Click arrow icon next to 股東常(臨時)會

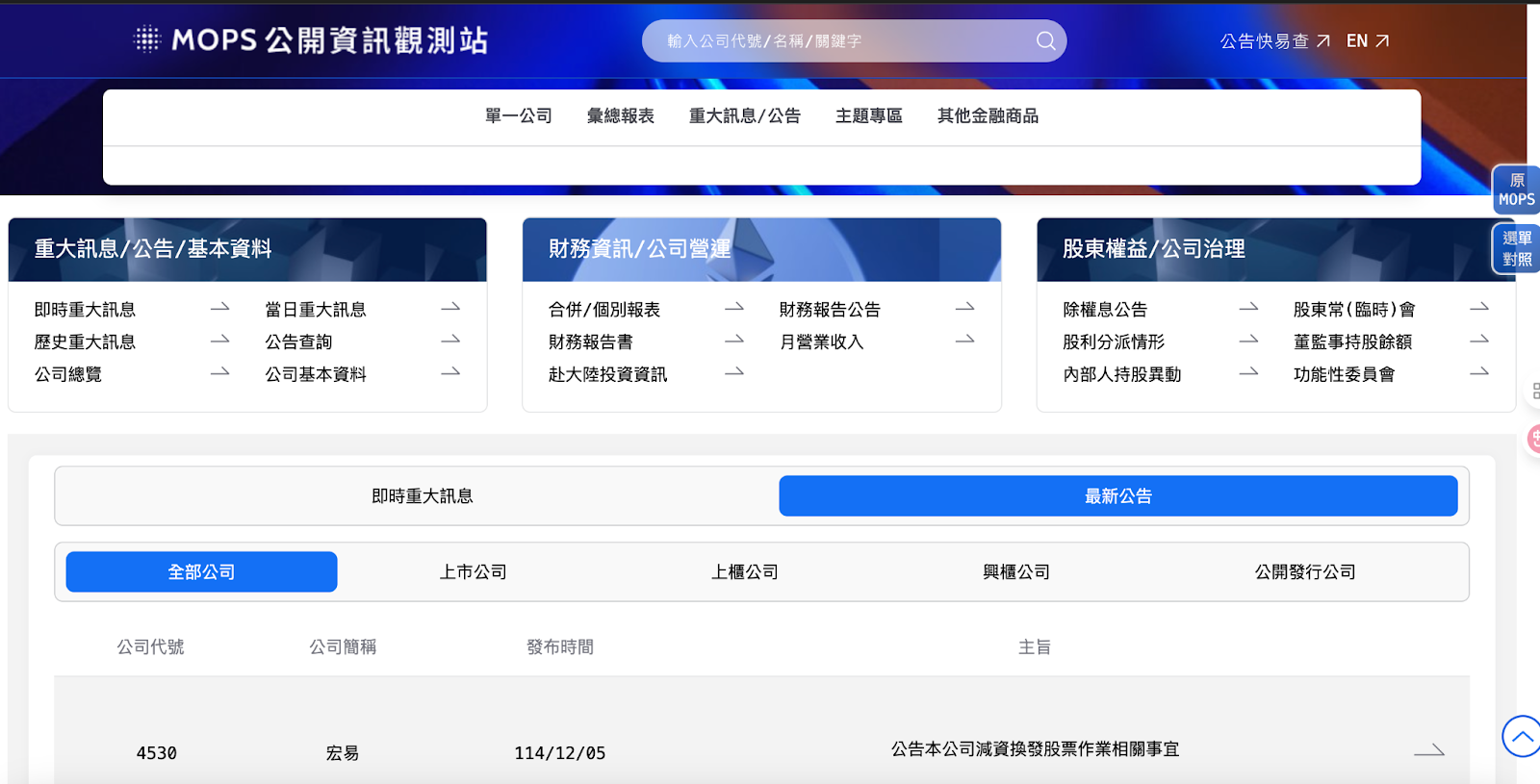tap(1479, 308)
